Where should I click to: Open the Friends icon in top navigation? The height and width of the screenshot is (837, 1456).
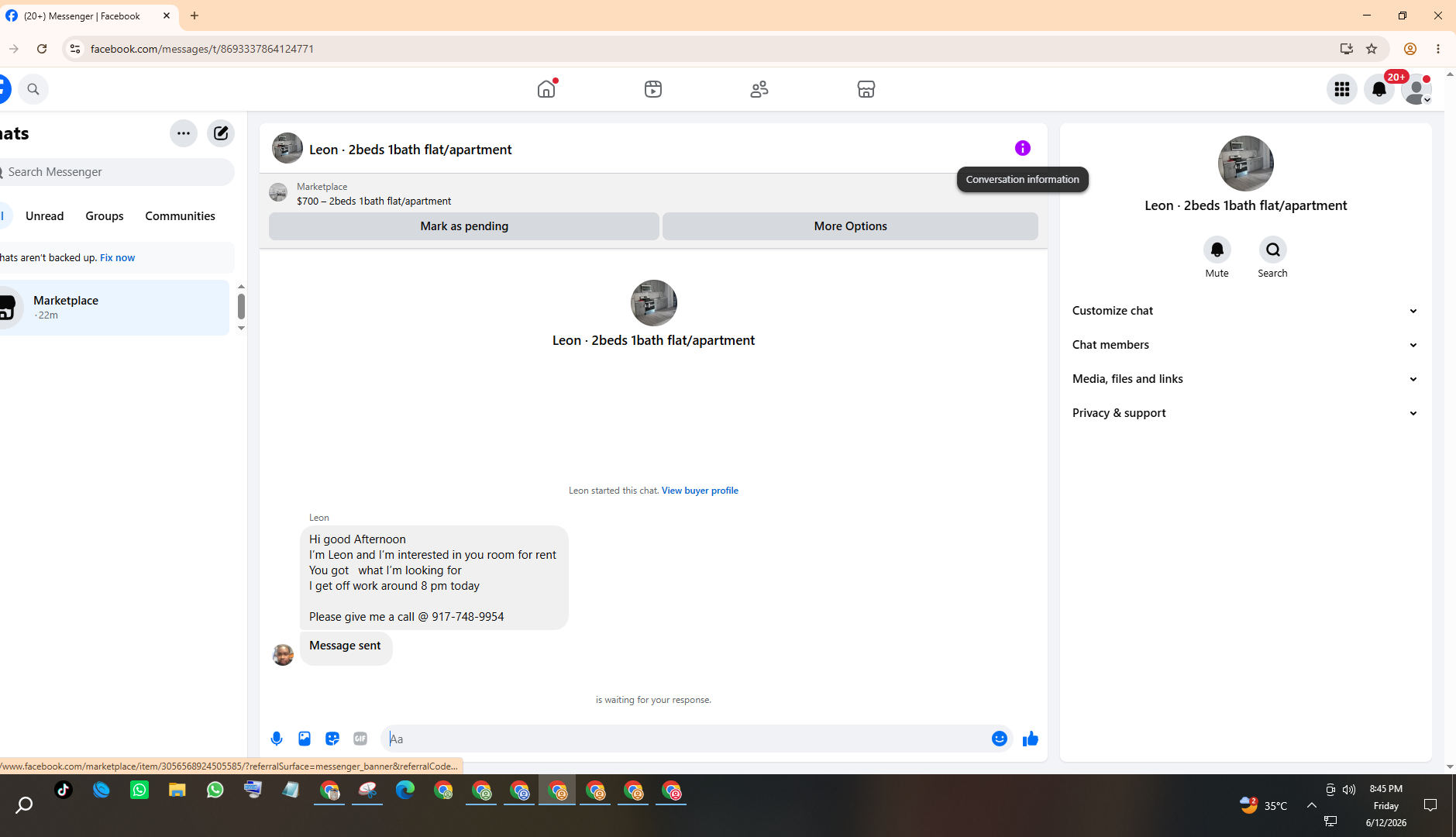[759, 89]
